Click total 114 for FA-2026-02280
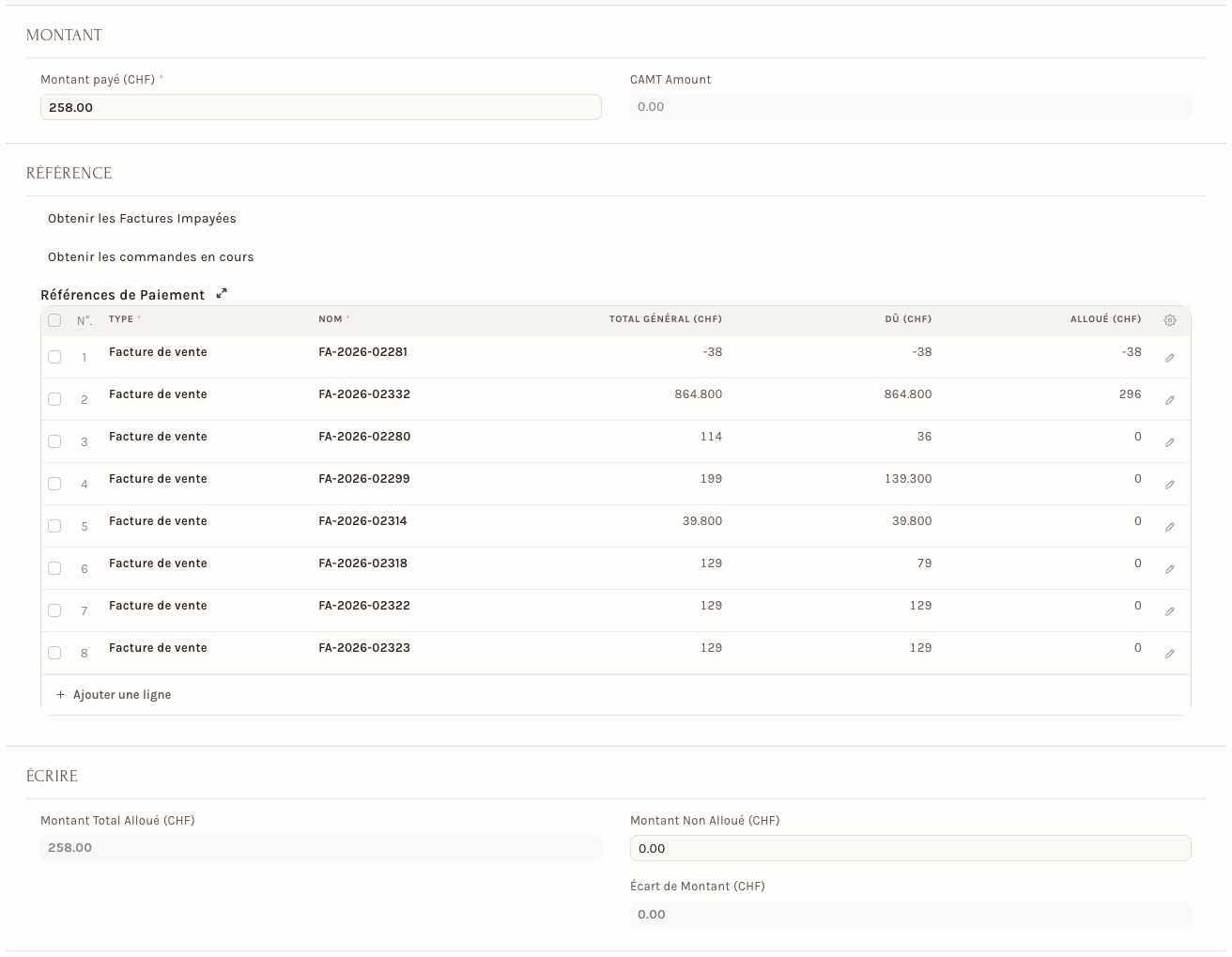The width and height of the screenshot is (1232, 957). pos(711,437)
